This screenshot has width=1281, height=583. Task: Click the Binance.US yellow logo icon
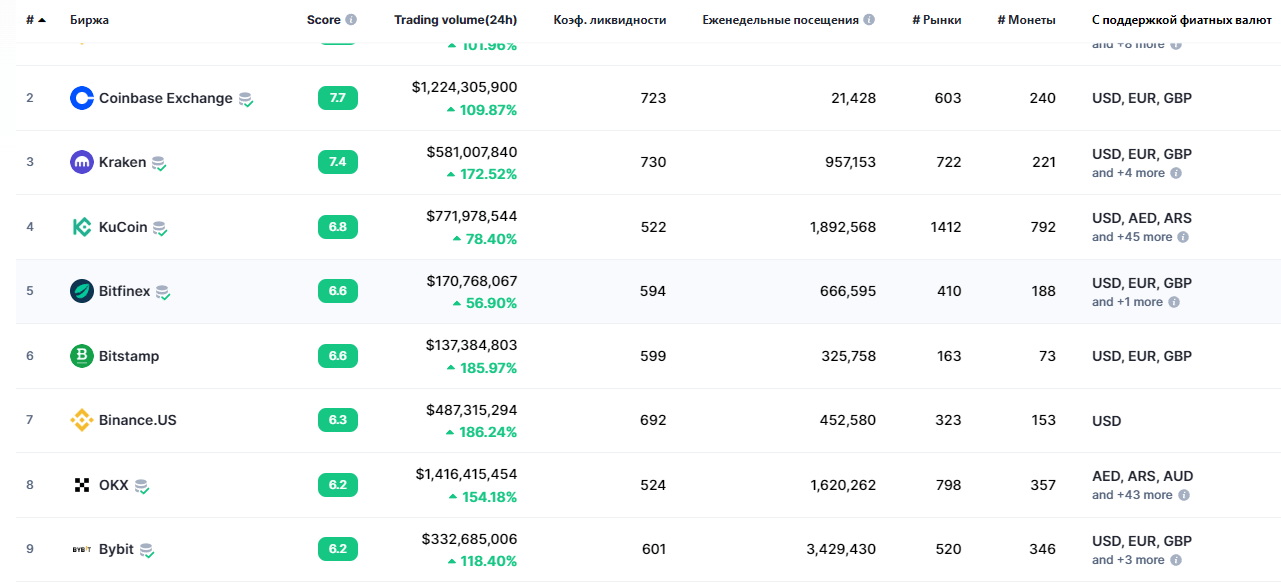tap(82, 420)
